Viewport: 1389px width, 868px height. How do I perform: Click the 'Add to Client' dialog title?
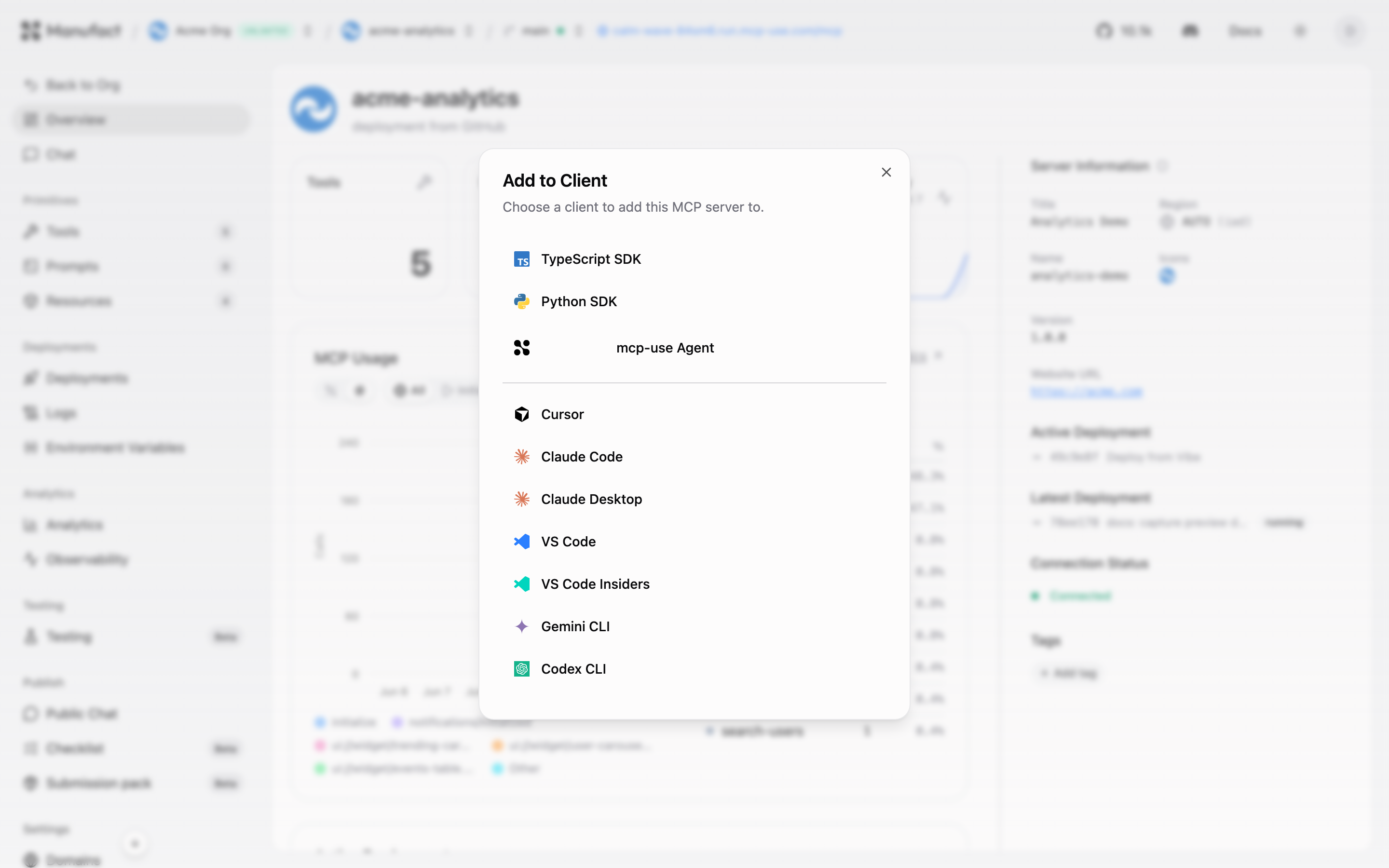coord(555,181)
